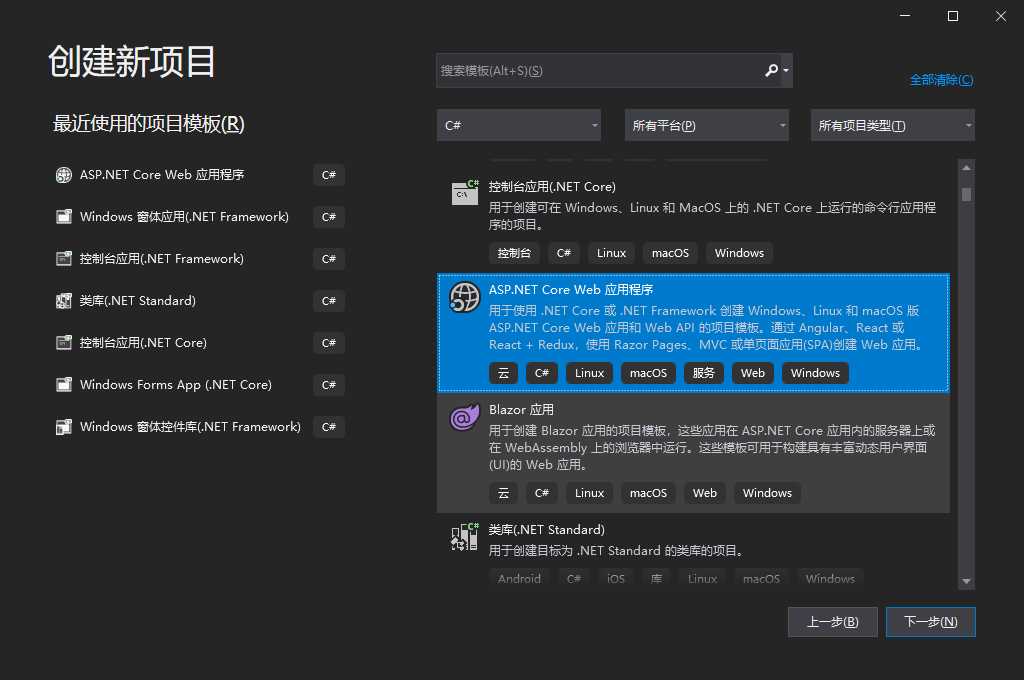
Task: Open the 所有平台 platform filter dropdown
Action: pos(707,125)
